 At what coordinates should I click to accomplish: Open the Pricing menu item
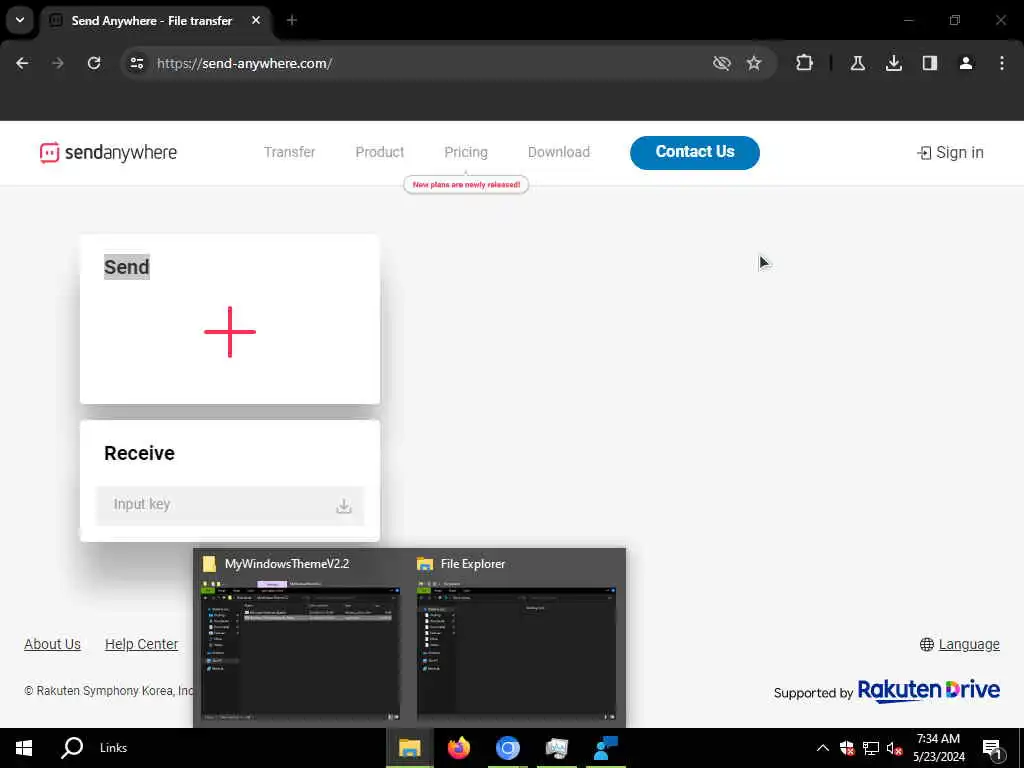466,152
